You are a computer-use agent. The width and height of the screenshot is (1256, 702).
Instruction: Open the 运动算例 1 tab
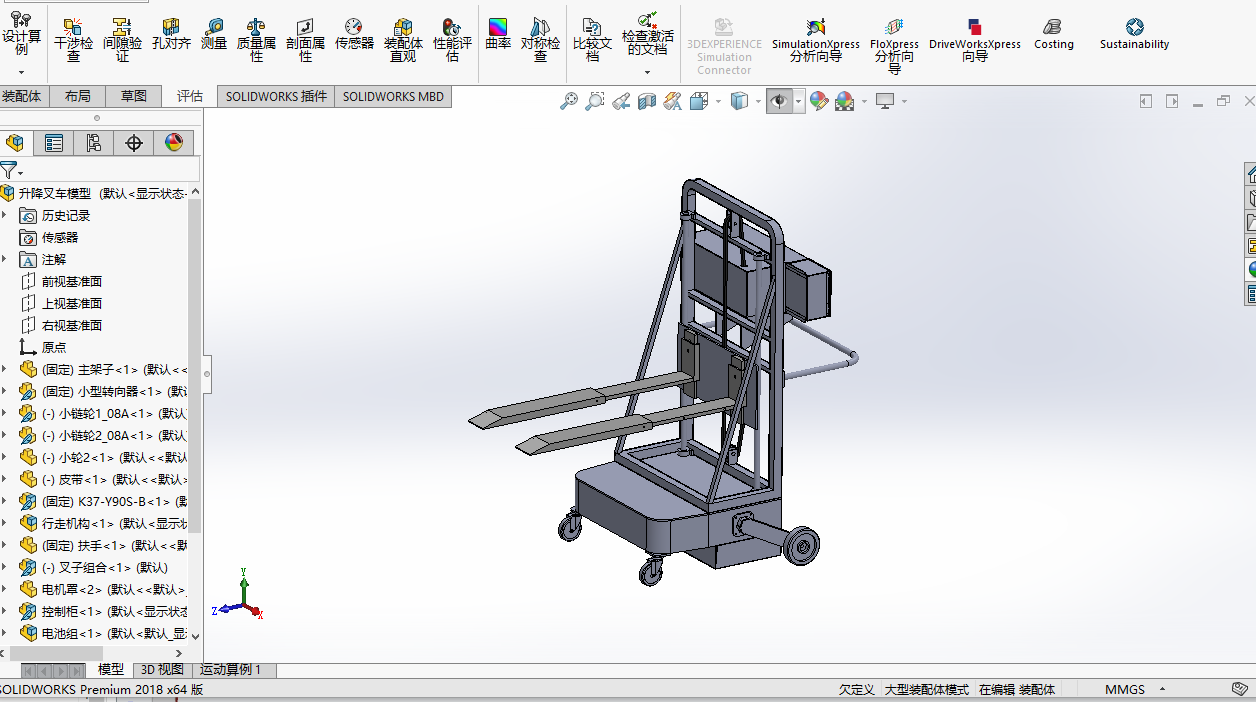(x=231, y=670)
